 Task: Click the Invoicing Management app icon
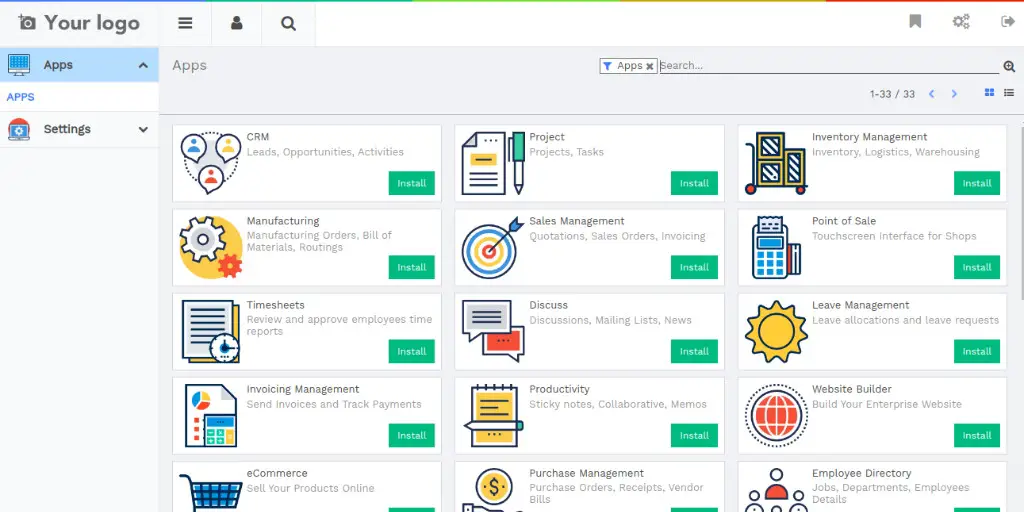point(210,415)
